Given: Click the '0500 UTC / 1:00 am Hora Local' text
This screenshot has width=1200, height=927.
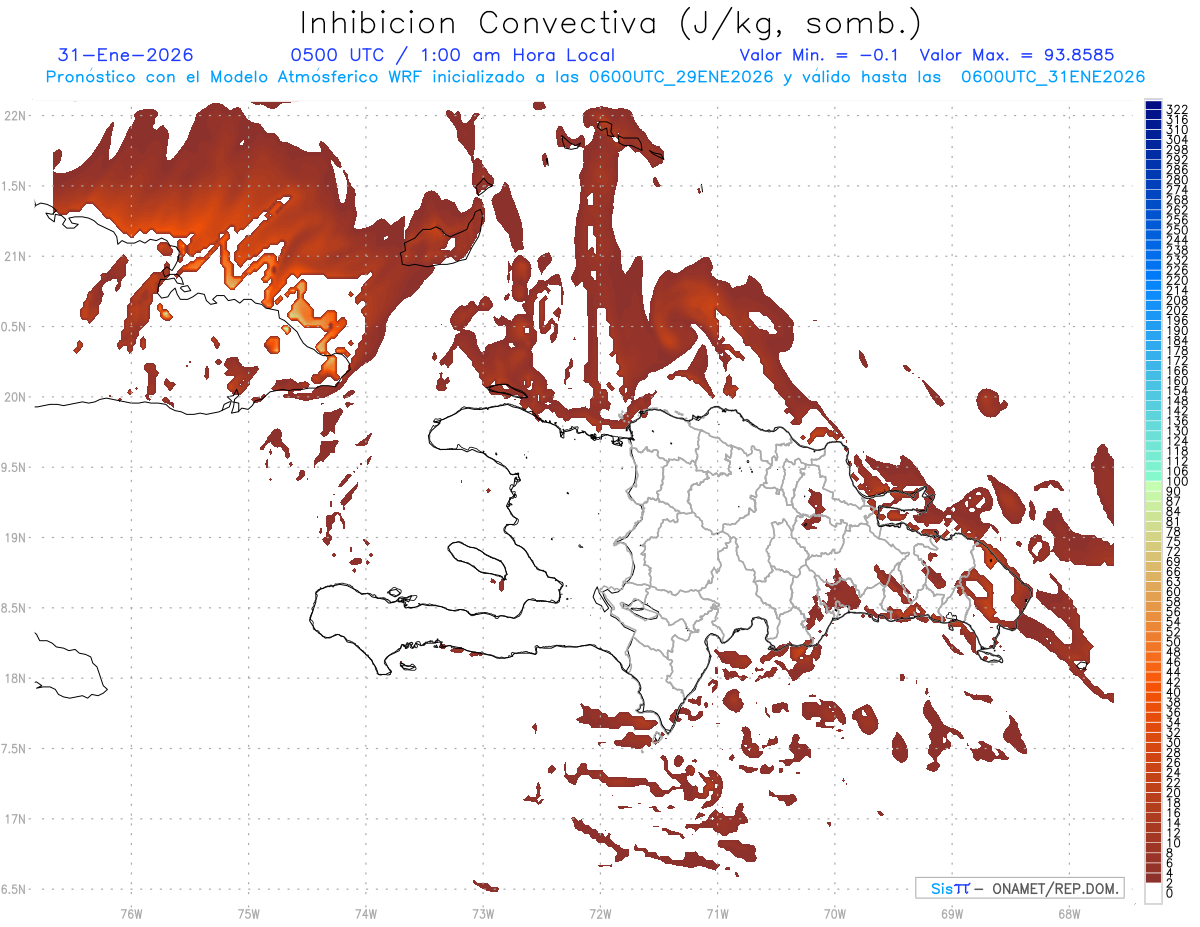Looking at the screenshot, I should 452,55.
